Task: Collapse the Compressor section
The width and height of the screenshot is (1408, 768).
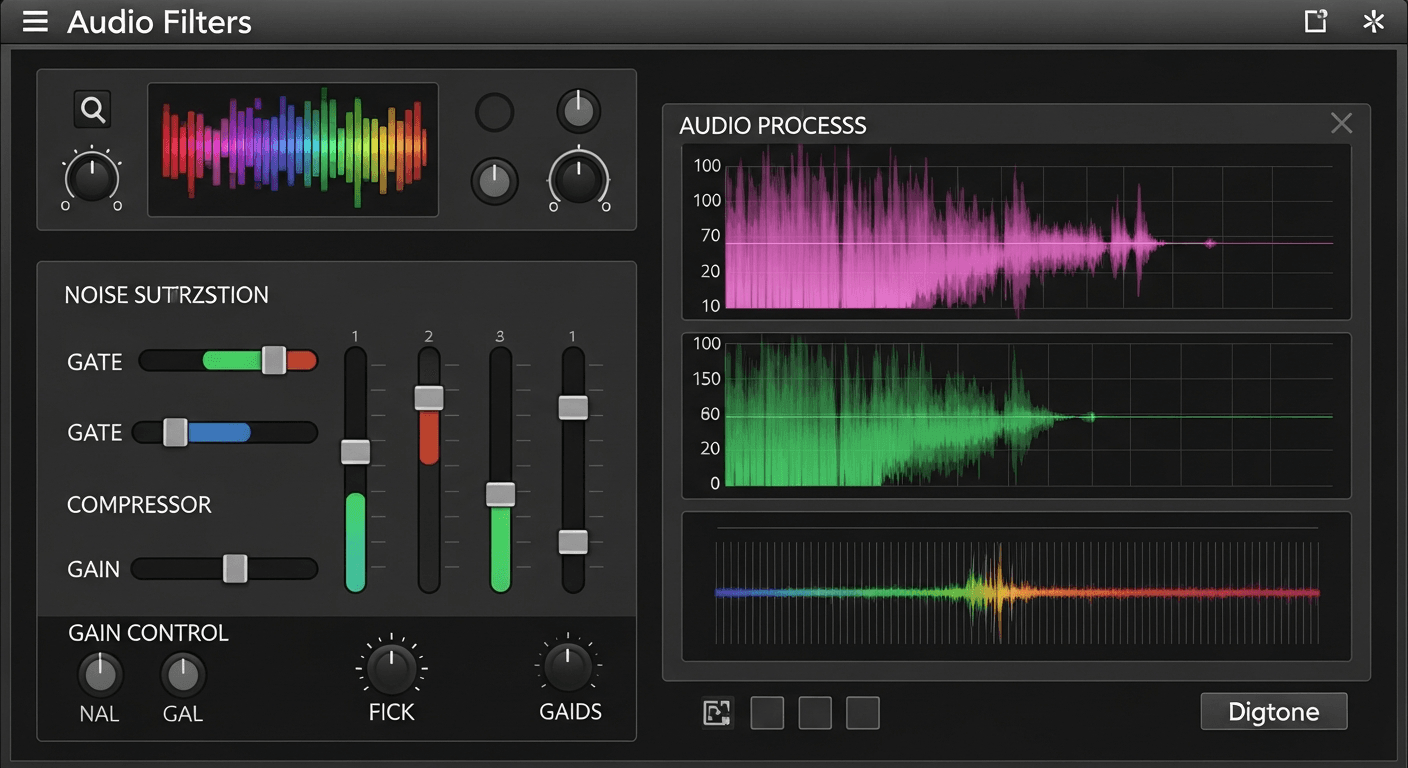Action: click(x=140, y=505)
